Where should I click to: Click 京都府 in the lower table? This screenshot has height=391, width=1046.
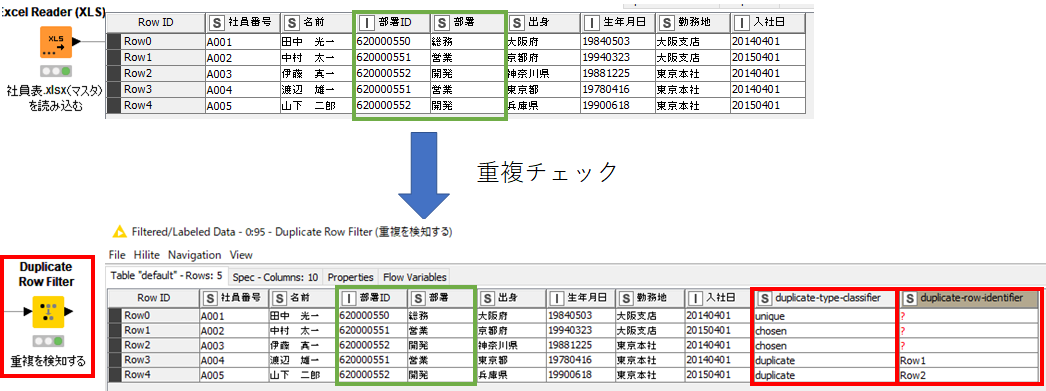510,330
